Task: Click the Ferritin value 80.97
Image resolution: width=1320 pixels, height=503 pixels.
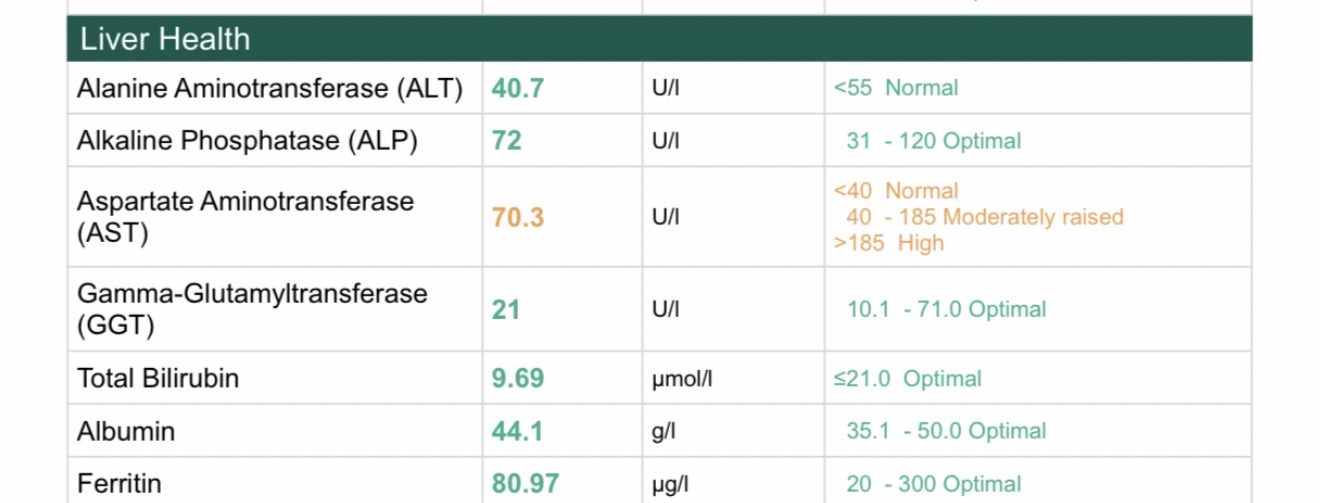Action: point(524,485)
